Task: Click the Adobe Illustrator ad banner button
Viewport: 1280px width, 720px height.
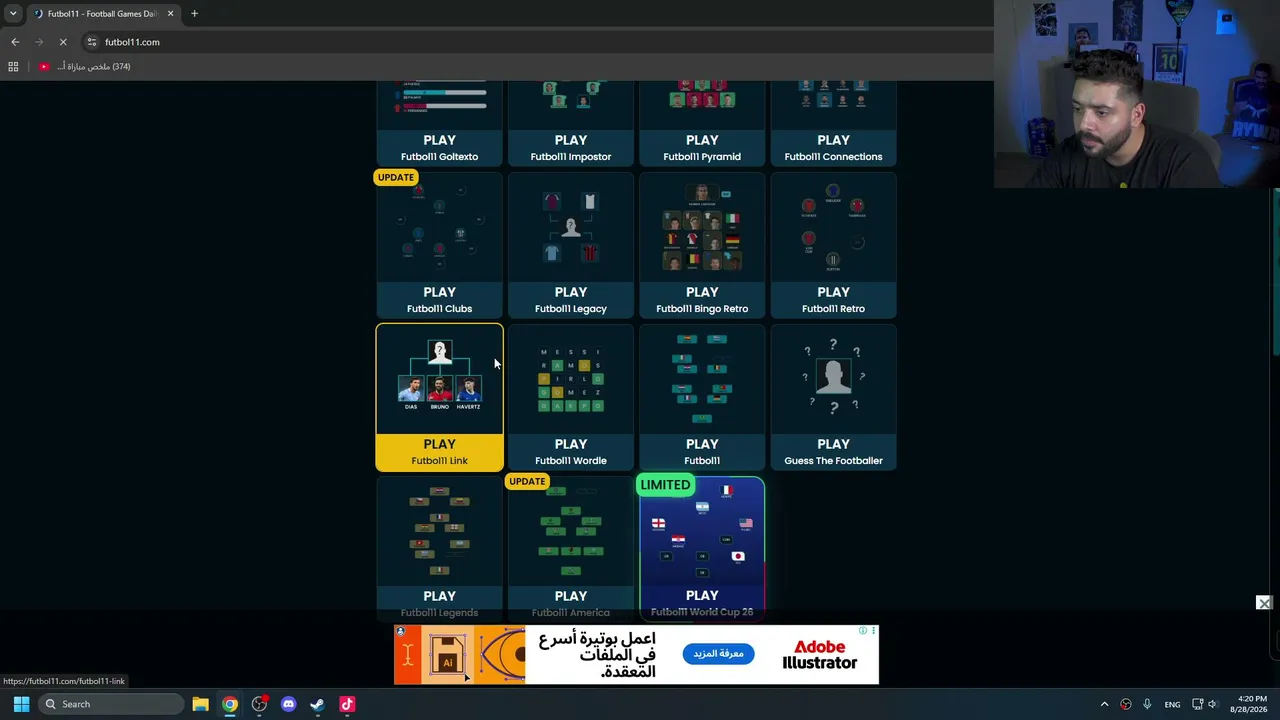Action: point(717,654)
